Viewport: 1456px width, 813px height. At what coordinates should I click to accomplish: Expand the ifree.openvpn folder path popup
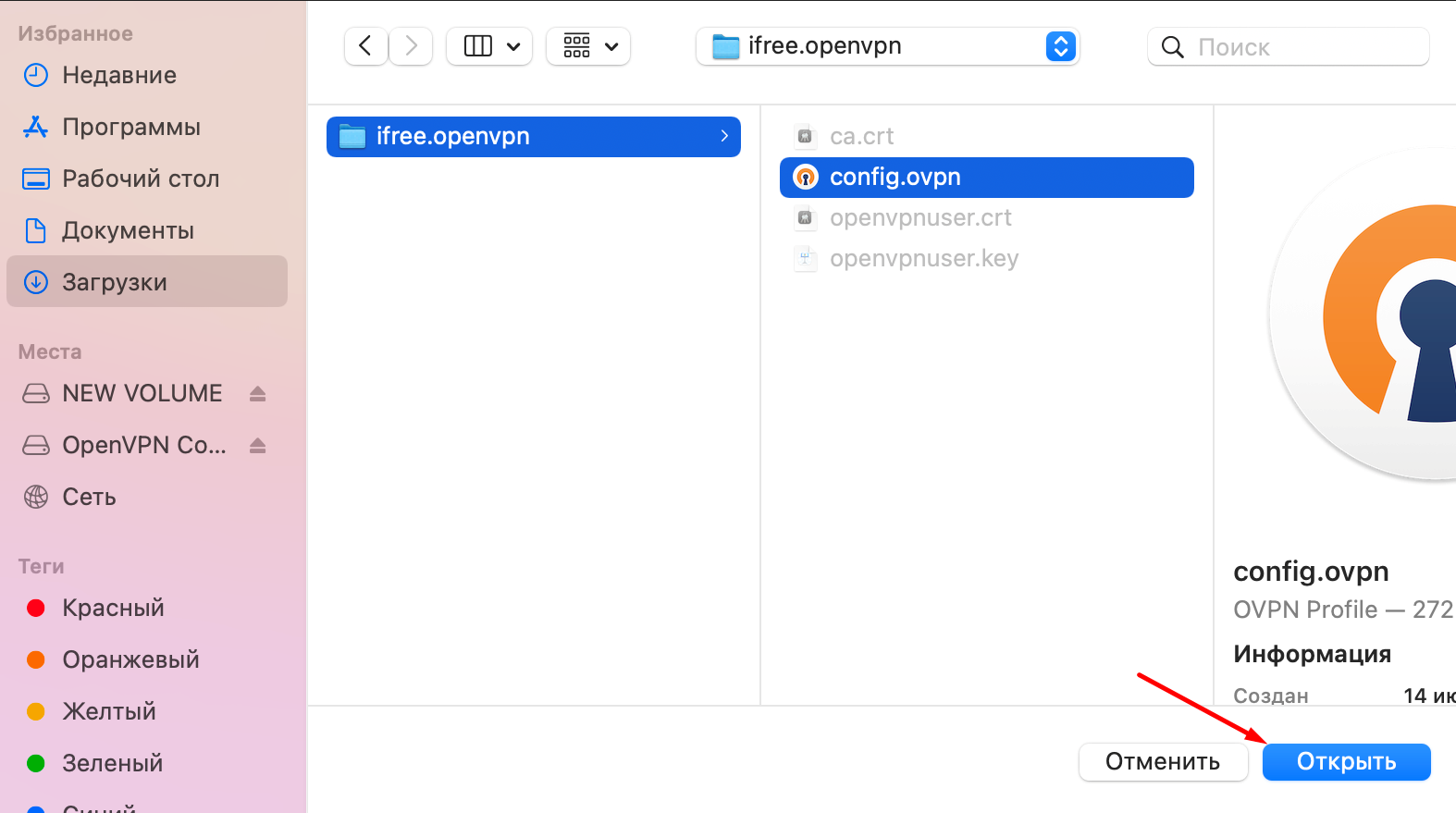click(1060, 46)
